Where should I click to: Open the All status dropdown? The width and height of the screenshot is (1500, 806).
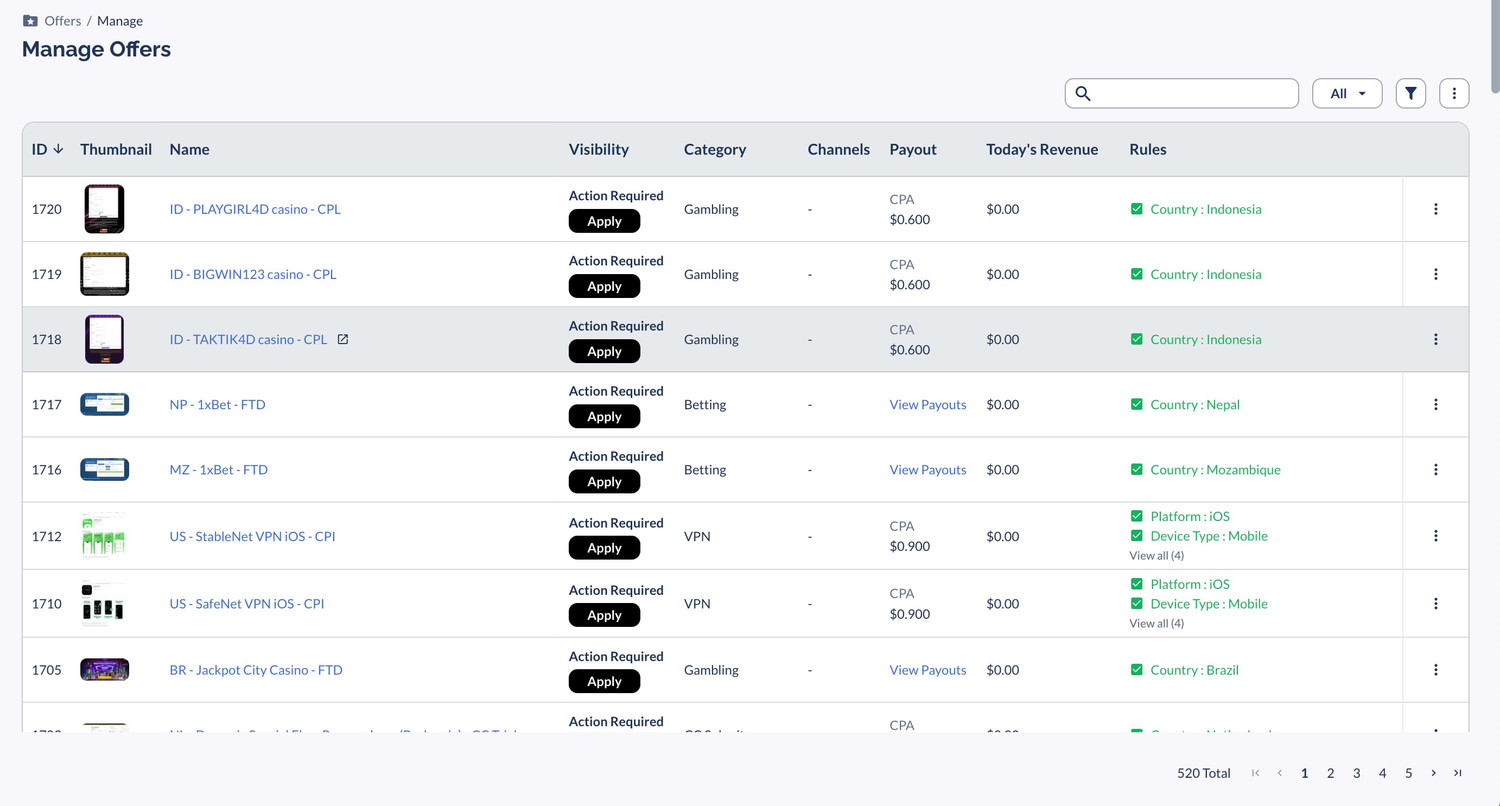pyautogui.click(x=1347, y=93)
